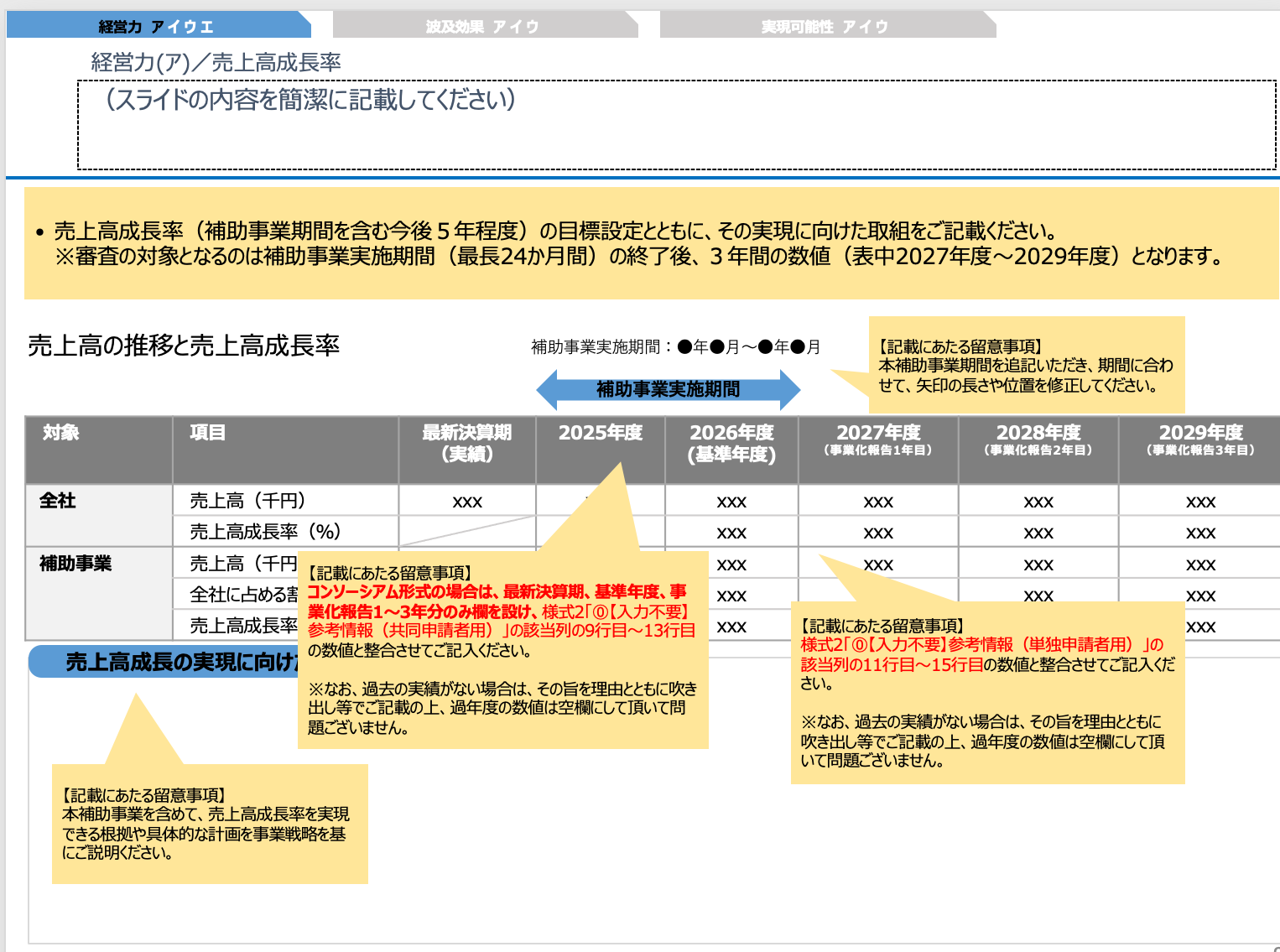Select the 単独申請者用 instruction callout
Screen dimensions: 1280x952
click(x=990, y=692)
